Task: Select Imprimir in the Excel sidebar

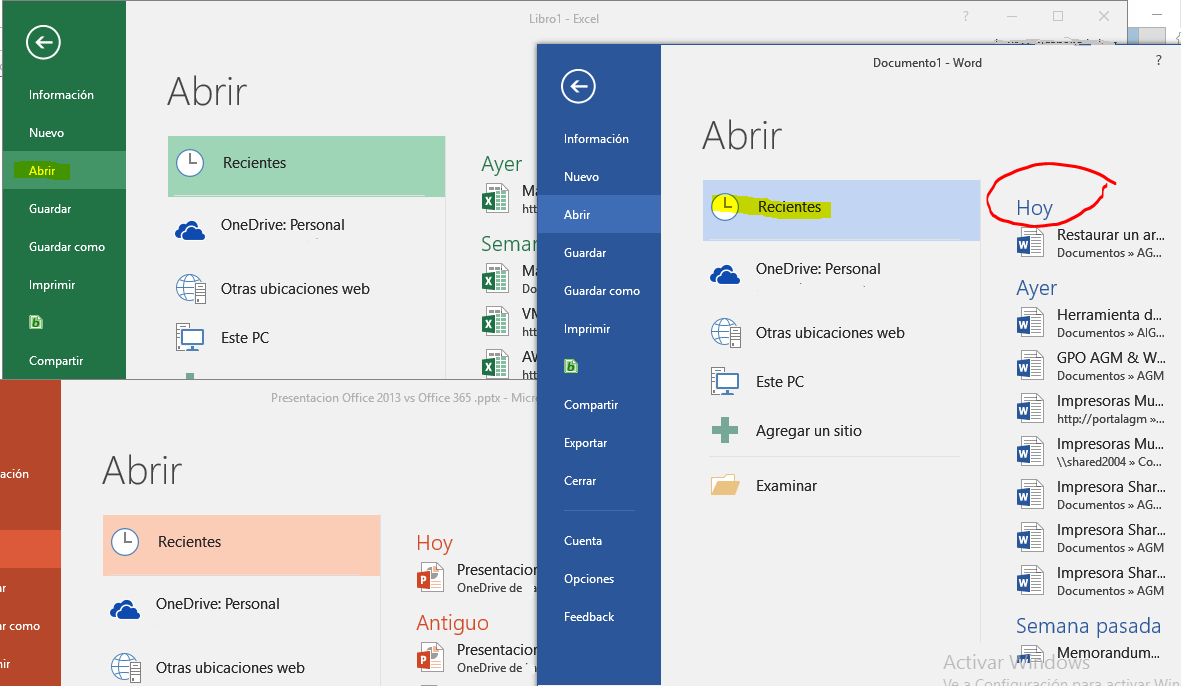Action: pyautogui.click(x=52, y=285)
